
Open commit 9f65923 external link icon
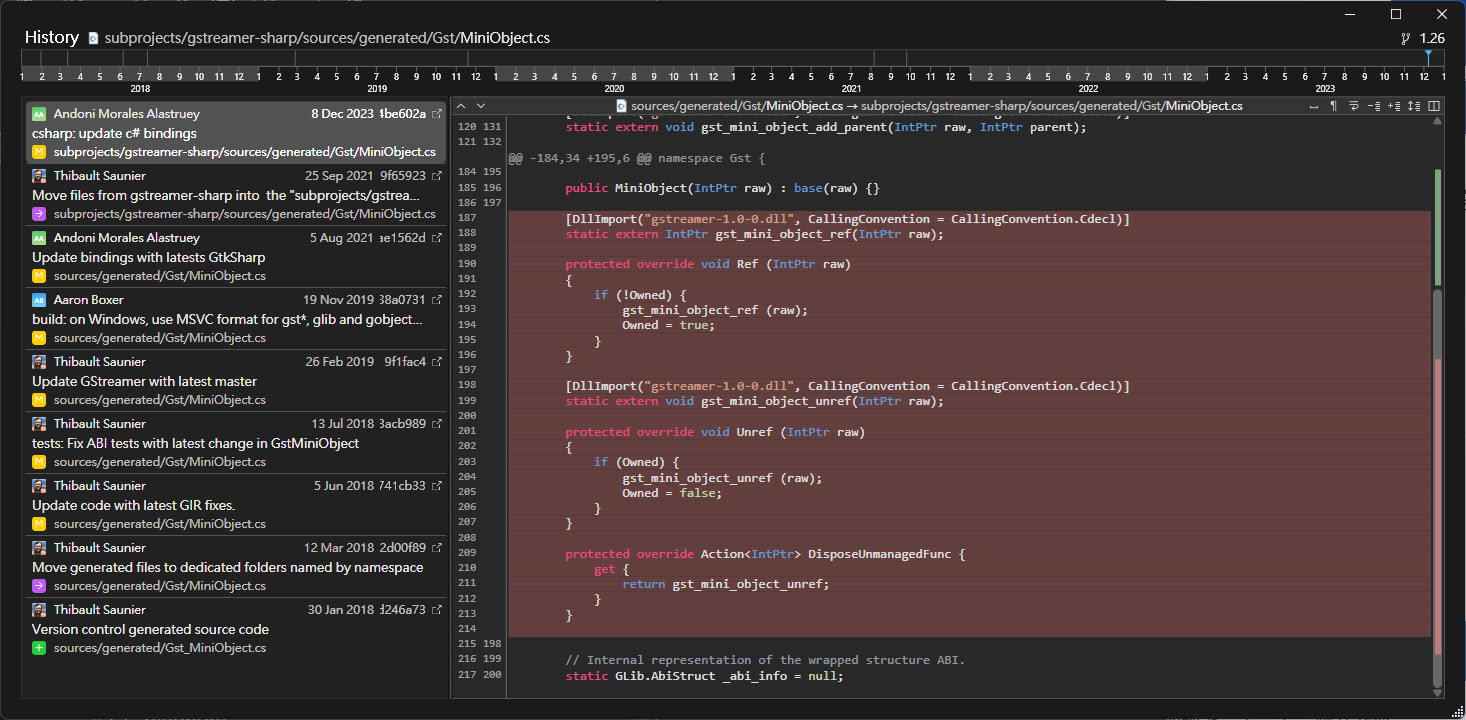(436, 176)
